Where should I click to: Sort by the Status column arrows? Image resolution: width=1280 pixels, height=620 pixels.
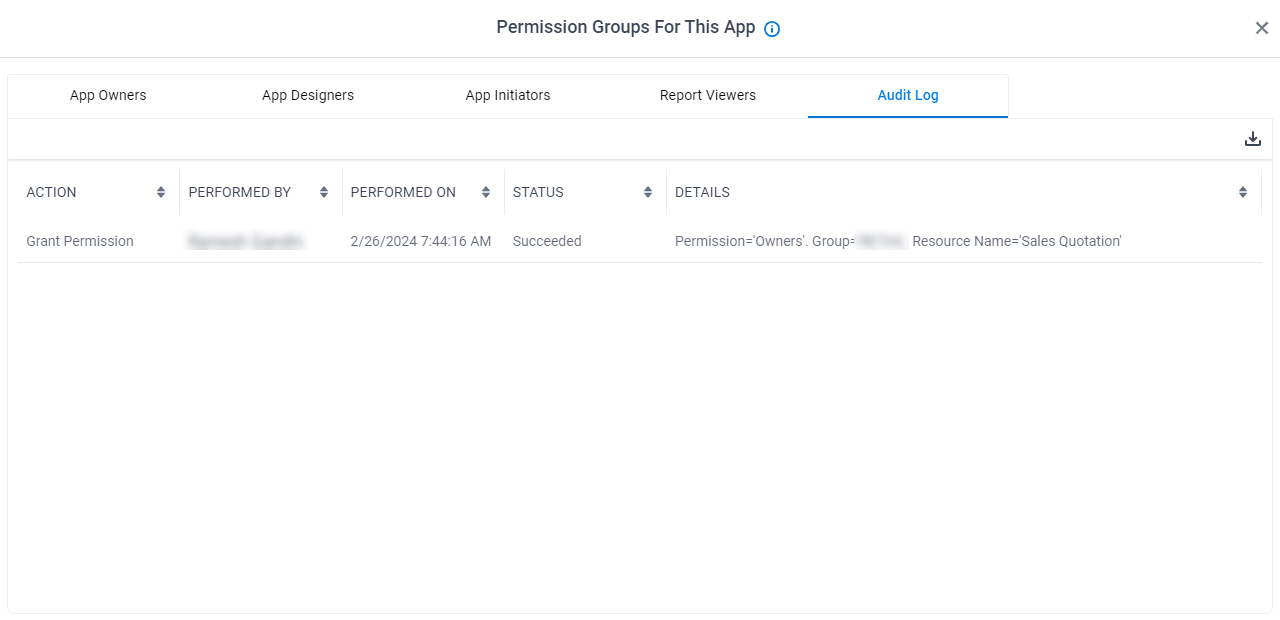pos(648,192)
